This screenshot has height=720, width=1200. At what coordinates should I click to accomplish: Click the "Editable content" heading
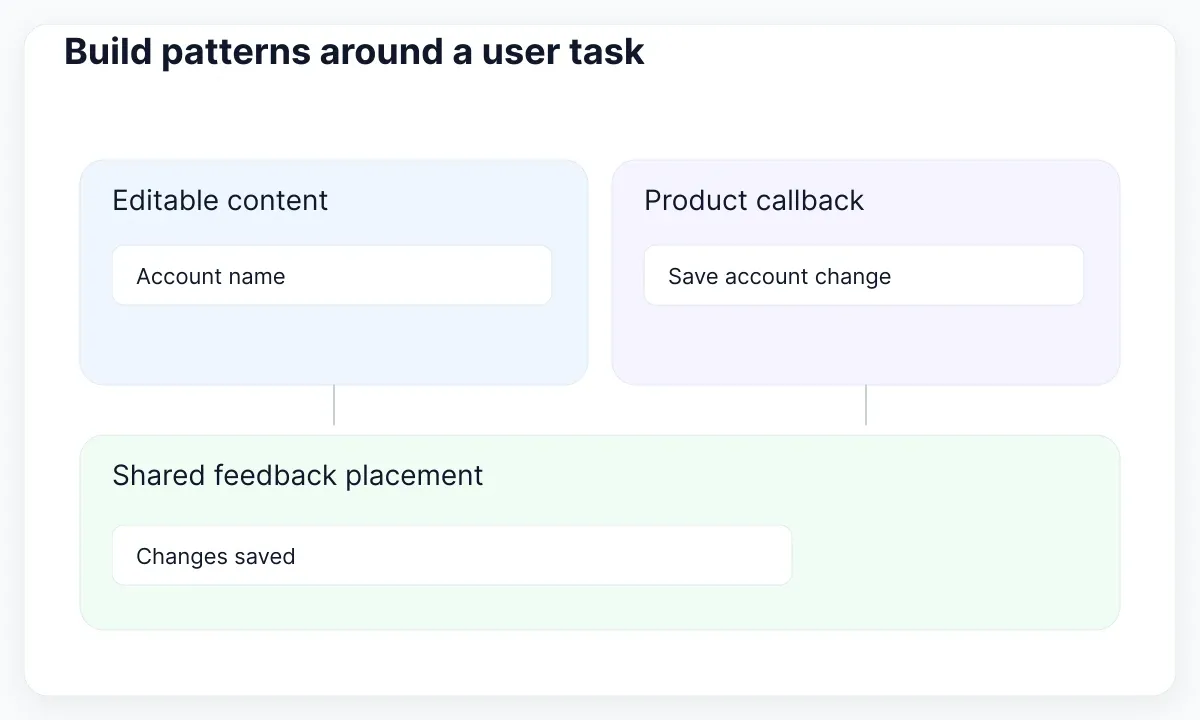[220, 200]
